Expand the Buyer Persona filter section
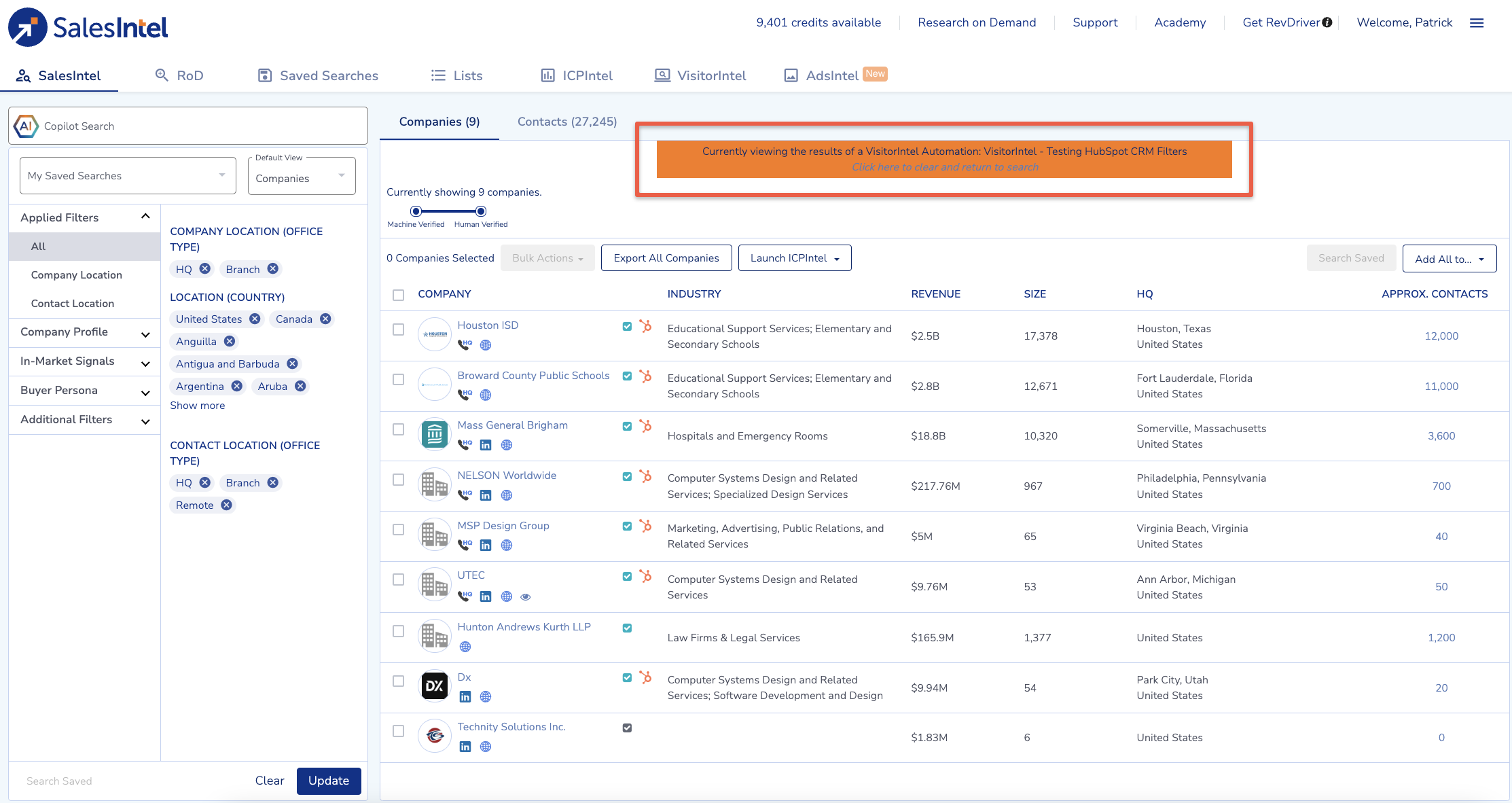Viewport: 1512px width, 803px height. 85,391
